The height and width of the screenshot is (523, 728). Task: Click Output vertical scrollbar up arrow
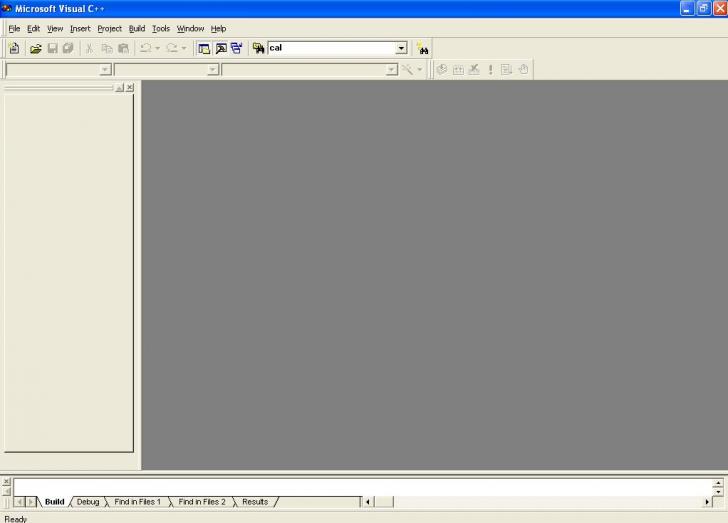click(x=718, y=483)
